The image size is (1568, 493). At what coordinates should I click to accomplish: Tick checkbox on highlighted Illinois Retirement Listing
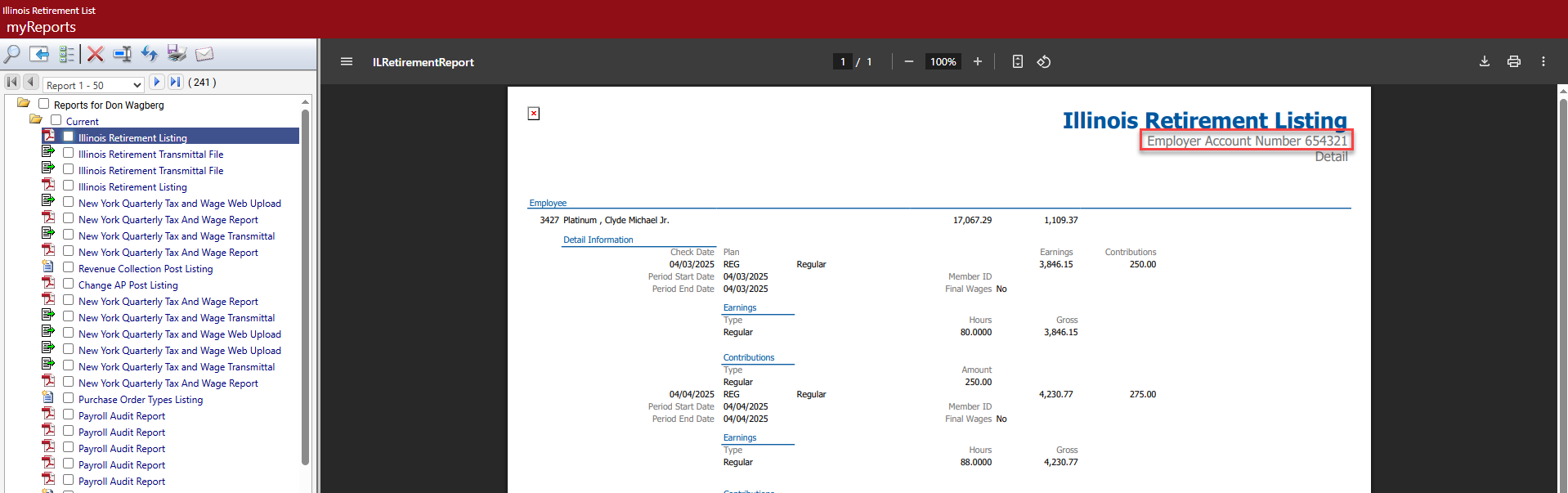point(69,137)
